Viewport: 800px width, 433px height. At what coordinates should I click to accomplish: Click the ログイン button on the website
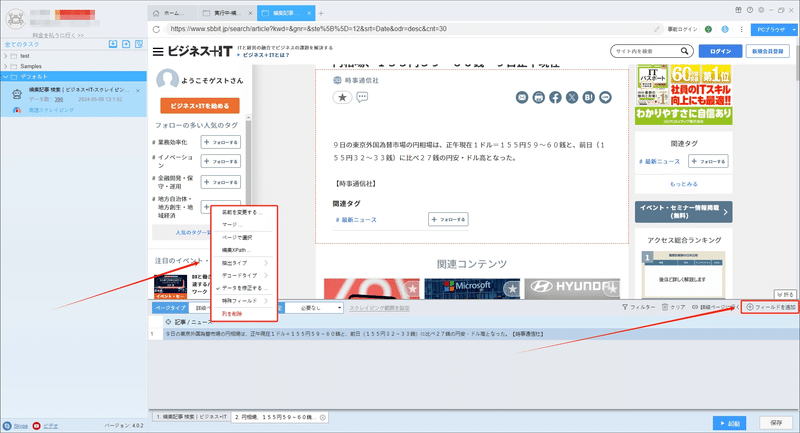click(720, 51)
